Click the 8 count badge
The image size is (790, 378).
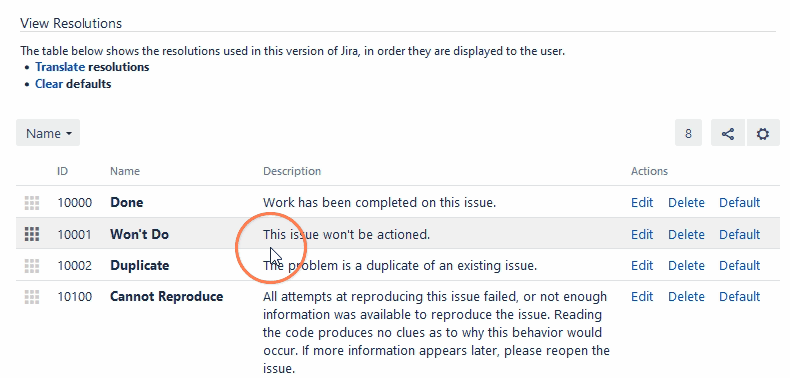tap(688, 134)
